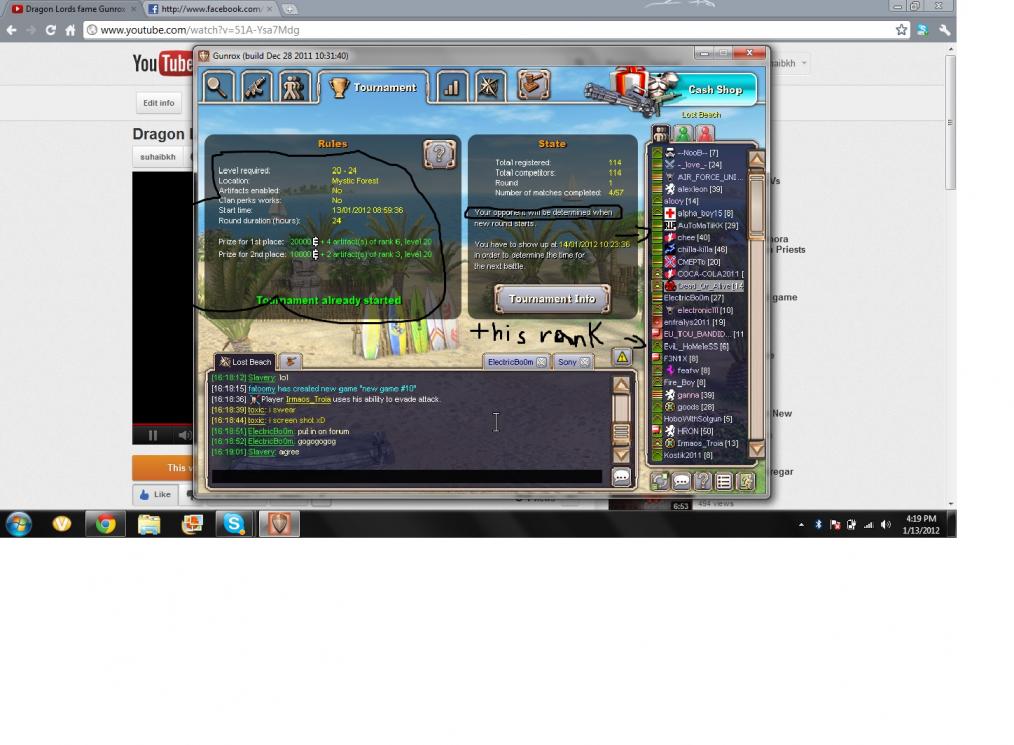Click the question mark help in Rules
This screenshot has height=745, width=1014.
pyautogui.click(x=439, y=154)
